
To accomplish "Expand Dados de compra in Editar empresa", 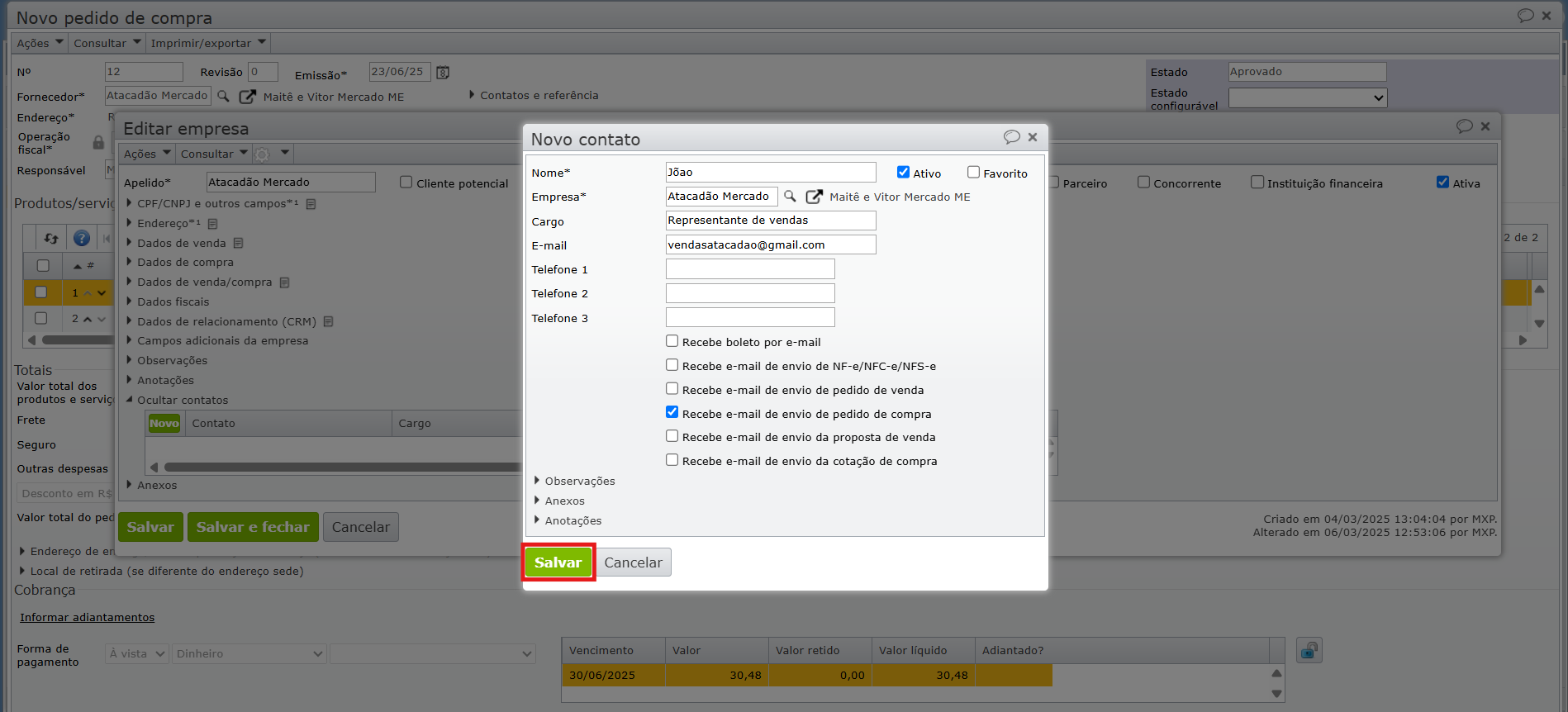I will (180, 262).
